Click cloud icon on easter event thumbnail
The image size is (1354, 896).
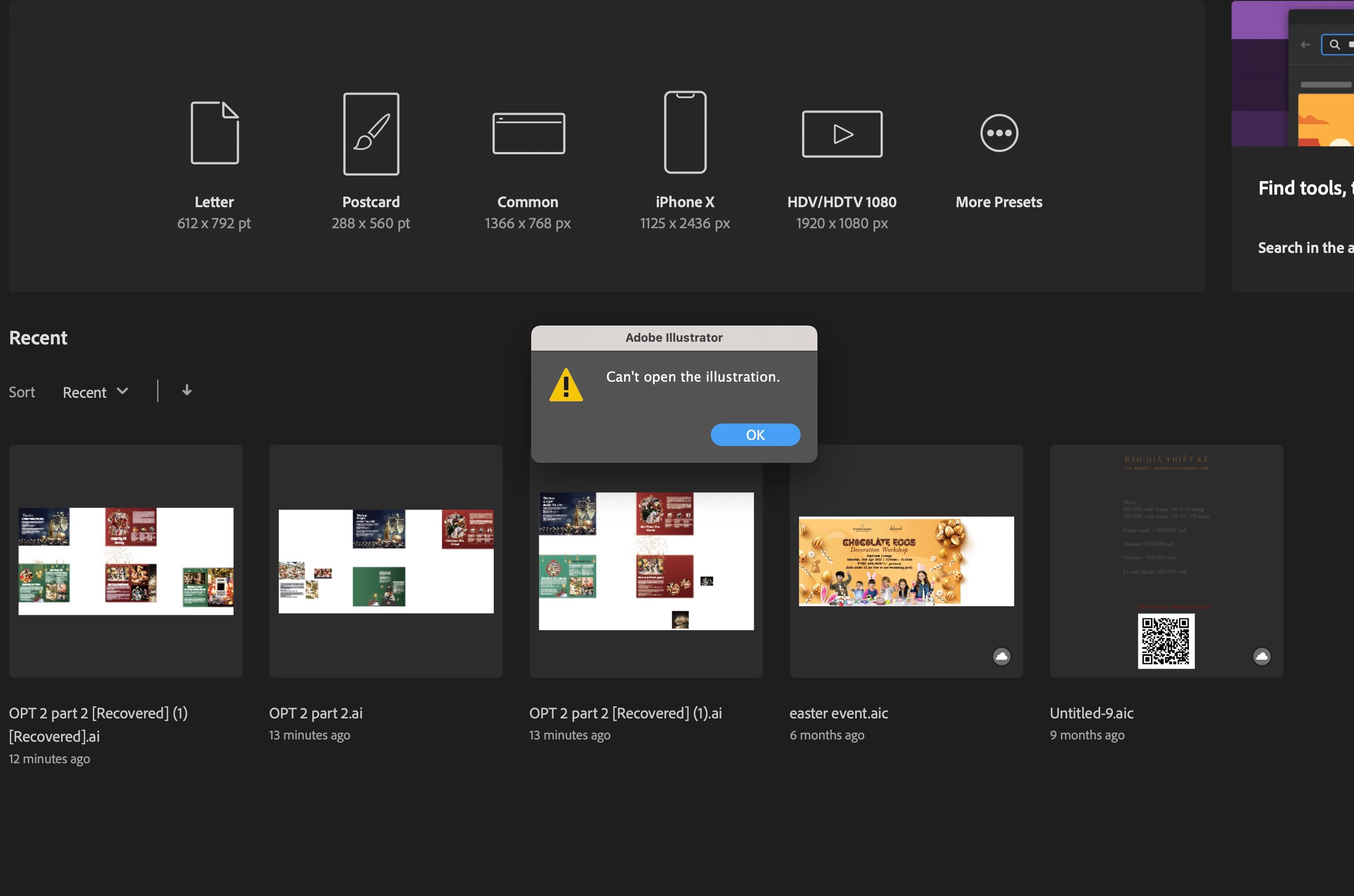1001,656
